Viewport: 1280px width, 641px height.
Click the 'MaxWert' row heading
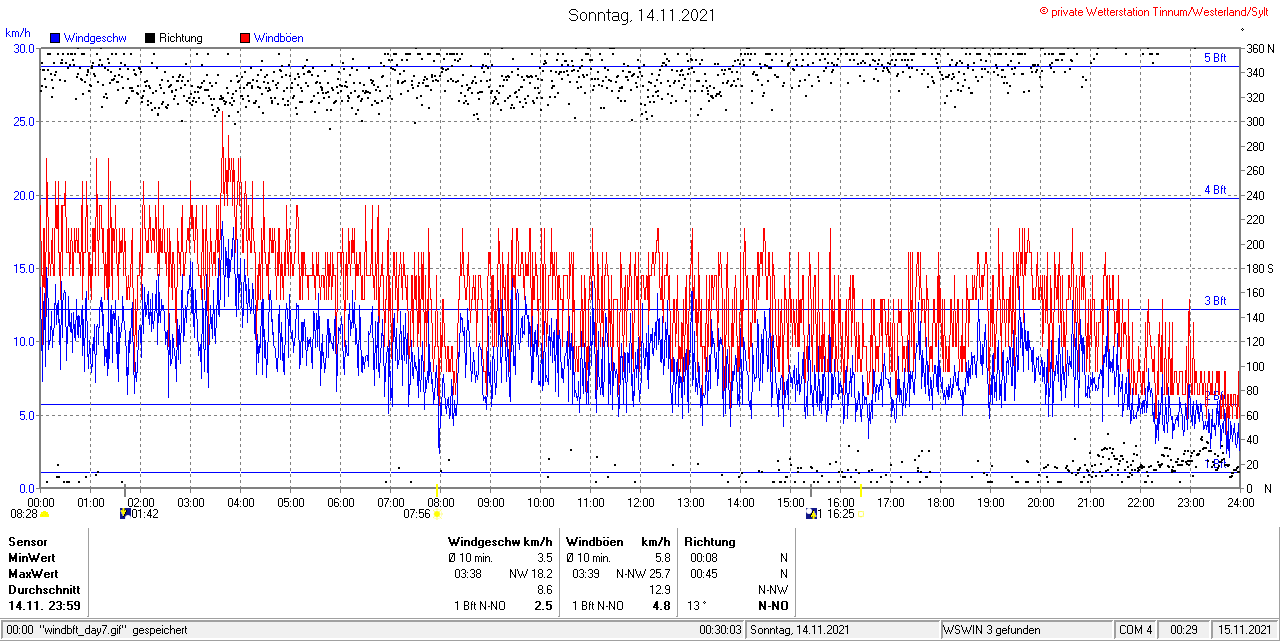[33, 574]
